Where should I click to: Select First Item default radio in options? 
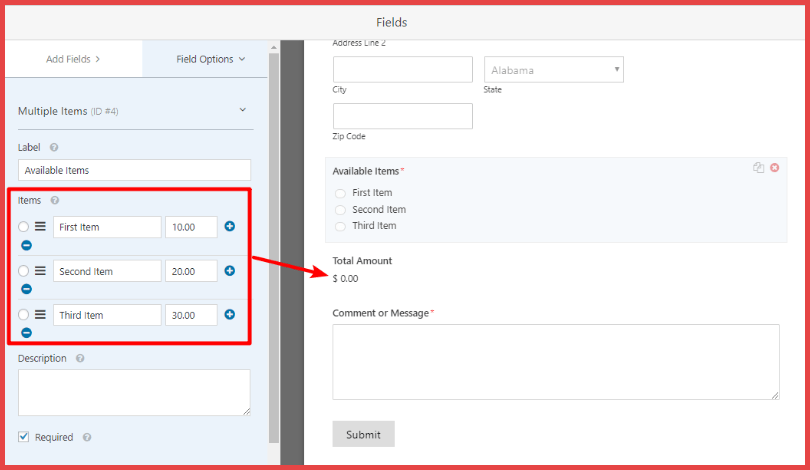pyautogui.click(x=24, y=227)
